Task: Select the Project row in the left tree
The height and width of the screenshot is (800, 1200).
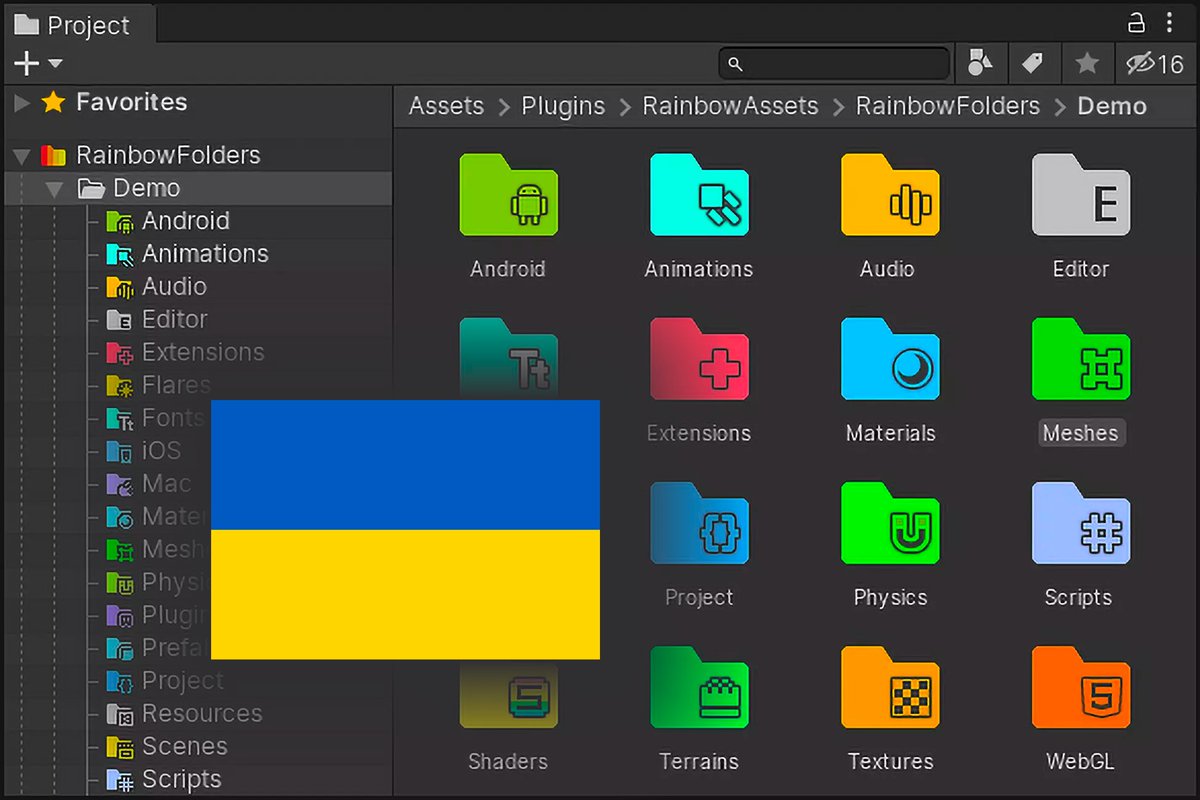Action: [198, 681]
